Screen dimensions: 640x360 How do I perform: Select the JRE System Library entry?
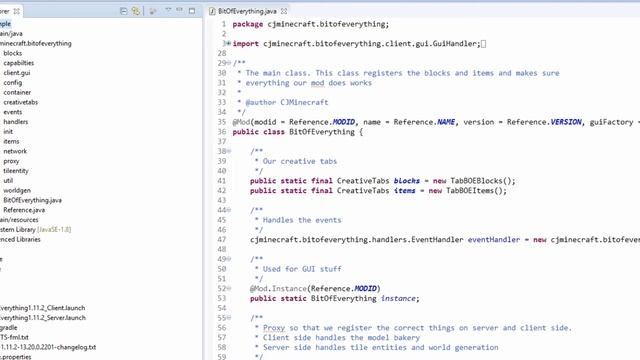pos(36,229)
